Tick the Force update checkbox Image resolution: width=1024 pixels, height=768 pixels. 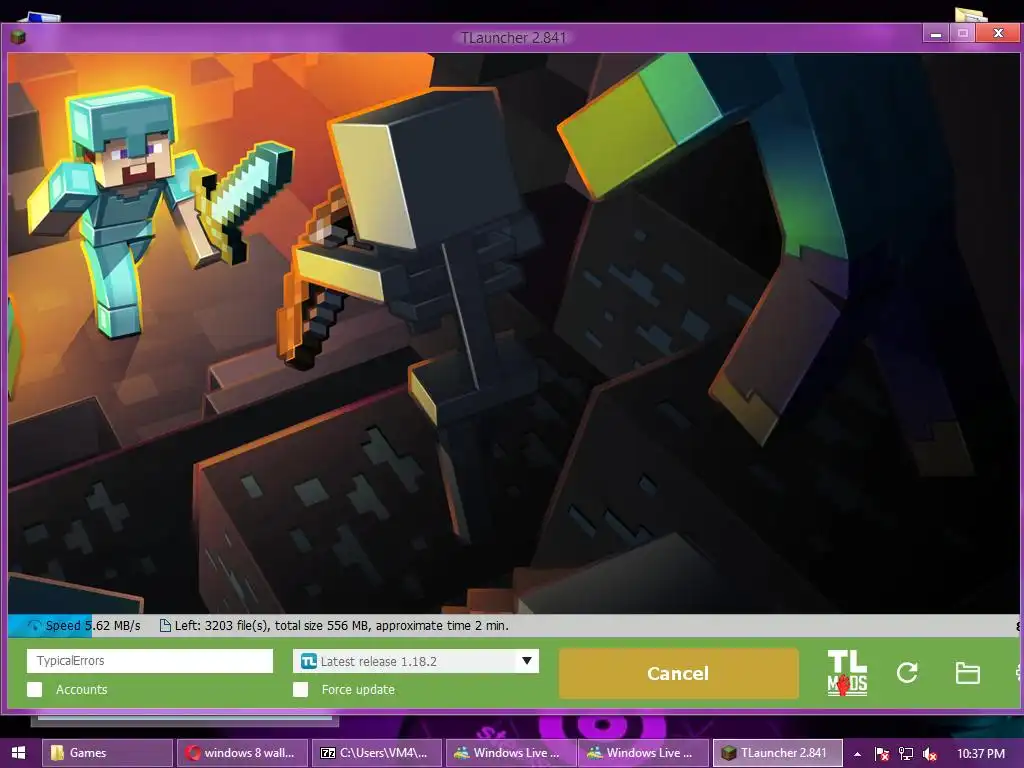click(300, 690)
